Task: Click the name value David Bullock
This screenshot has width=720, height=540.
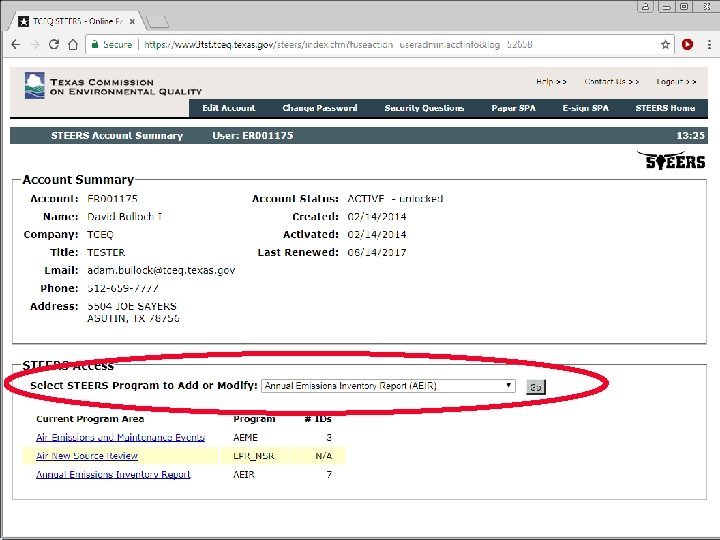Action: coord(124,217)
